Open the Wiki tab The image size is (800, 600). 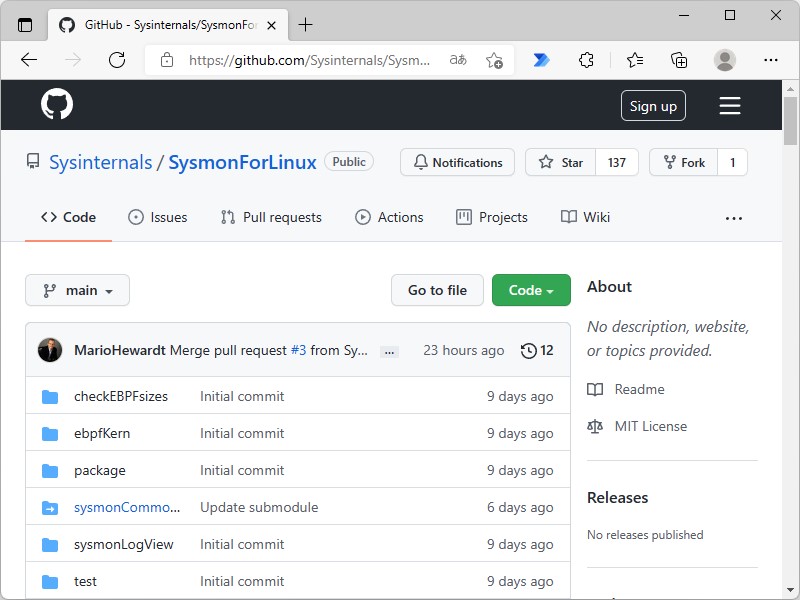coord(585,217)
